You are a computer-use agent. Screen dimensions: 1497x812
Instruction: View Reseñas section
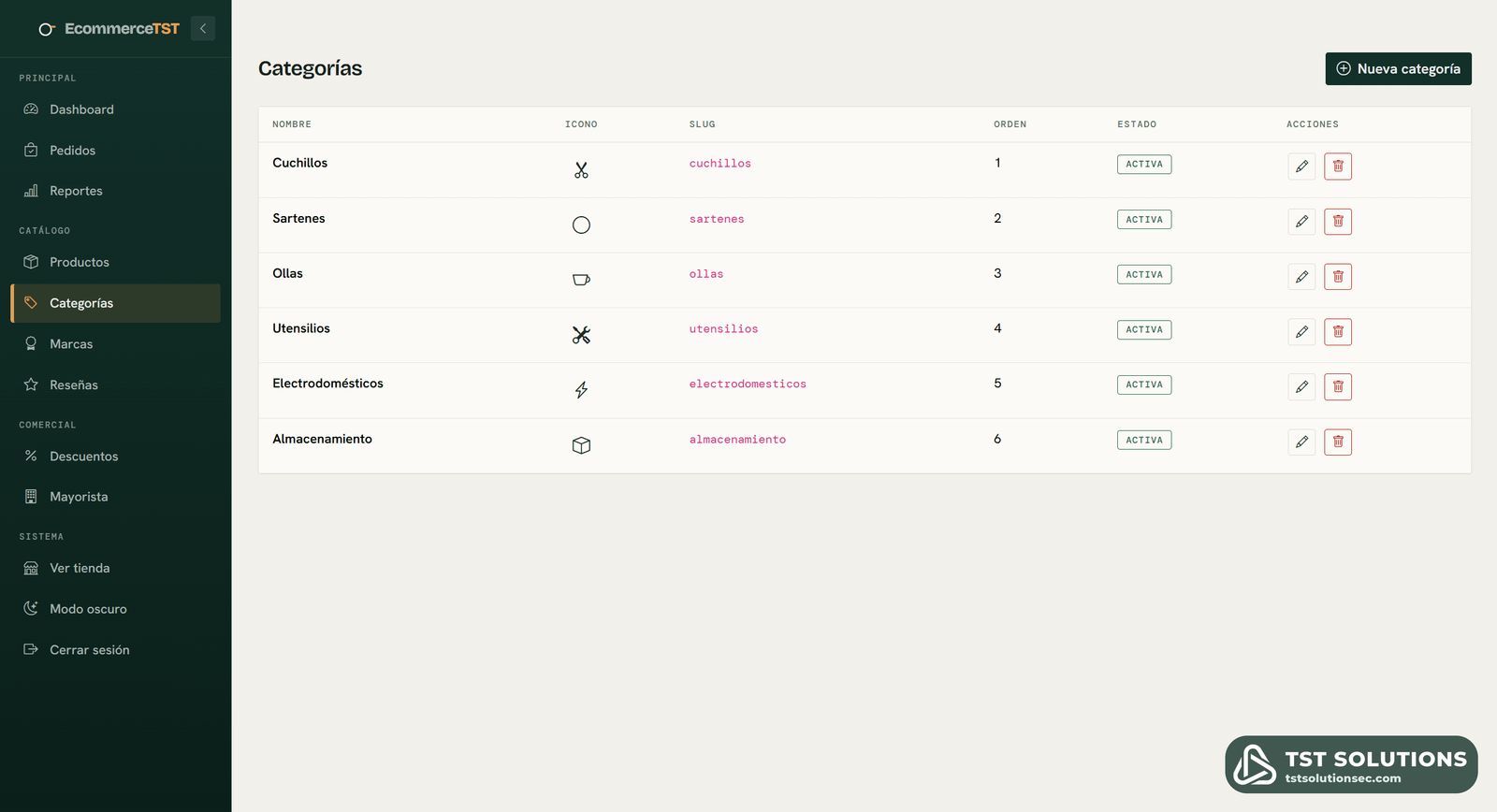coord(116,384)
